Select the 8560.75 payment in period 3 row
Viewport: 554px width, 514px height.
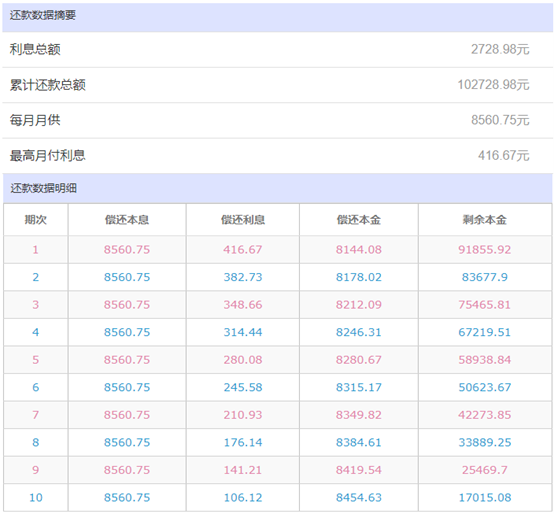127,305
